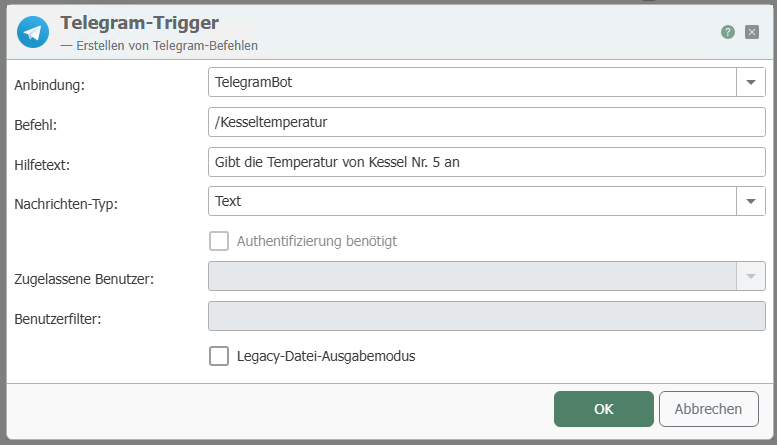Focus the Hilfetext input field
Image resolution: width=777 pixels, height=445 pixels.
tap(486, 162)
